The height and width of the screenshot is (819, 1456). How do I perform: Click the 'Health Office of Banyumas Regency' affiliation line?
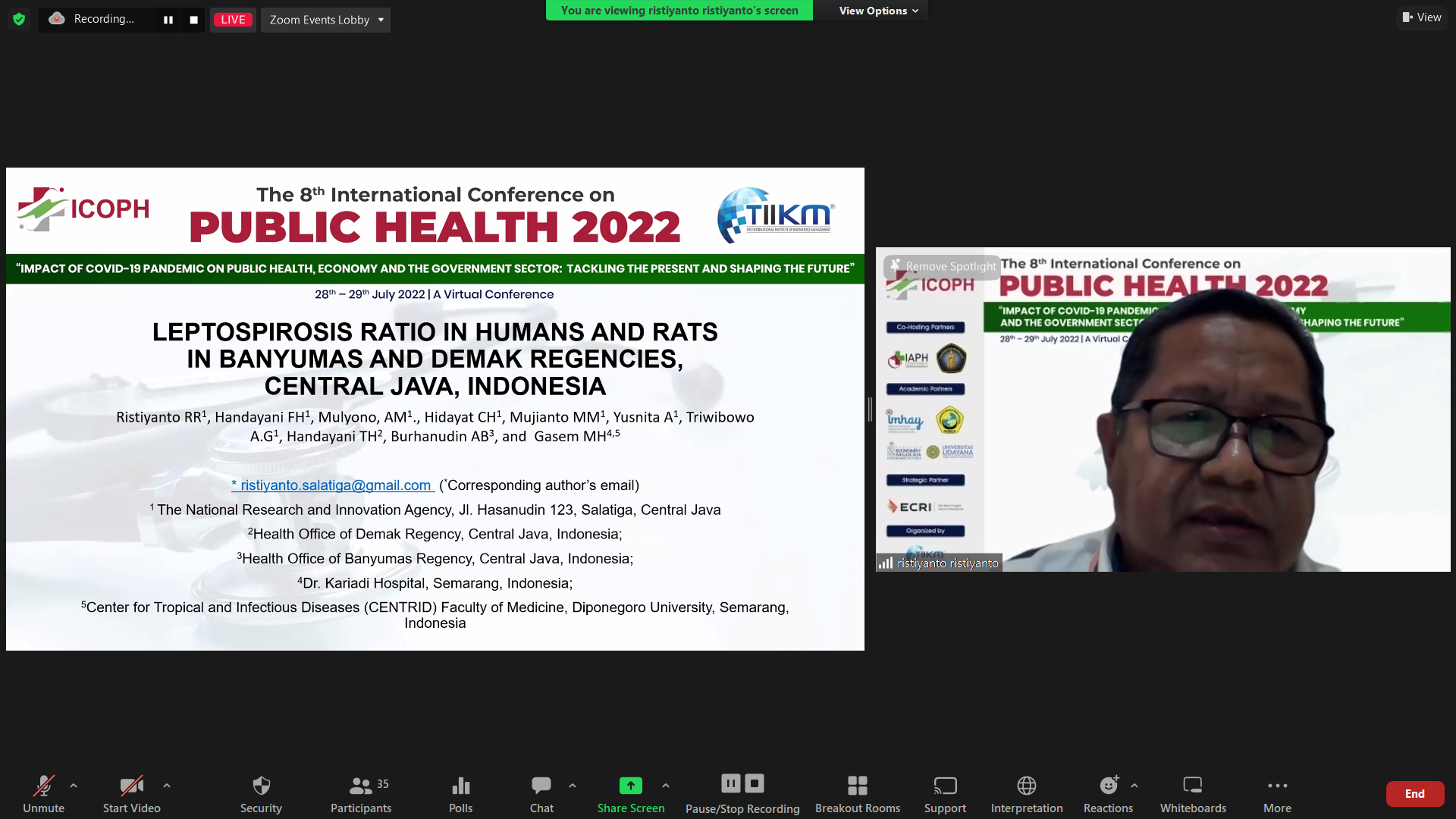(435, 559)
